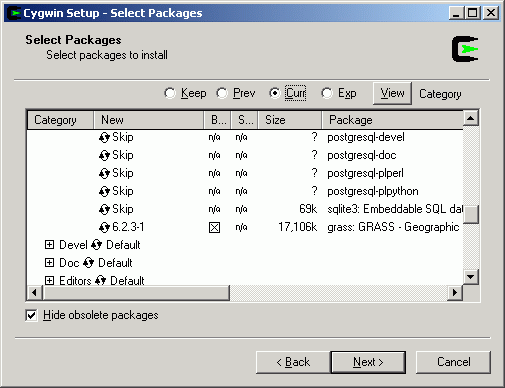Click the vertical scrollbar up arrow

coord(471,118)
